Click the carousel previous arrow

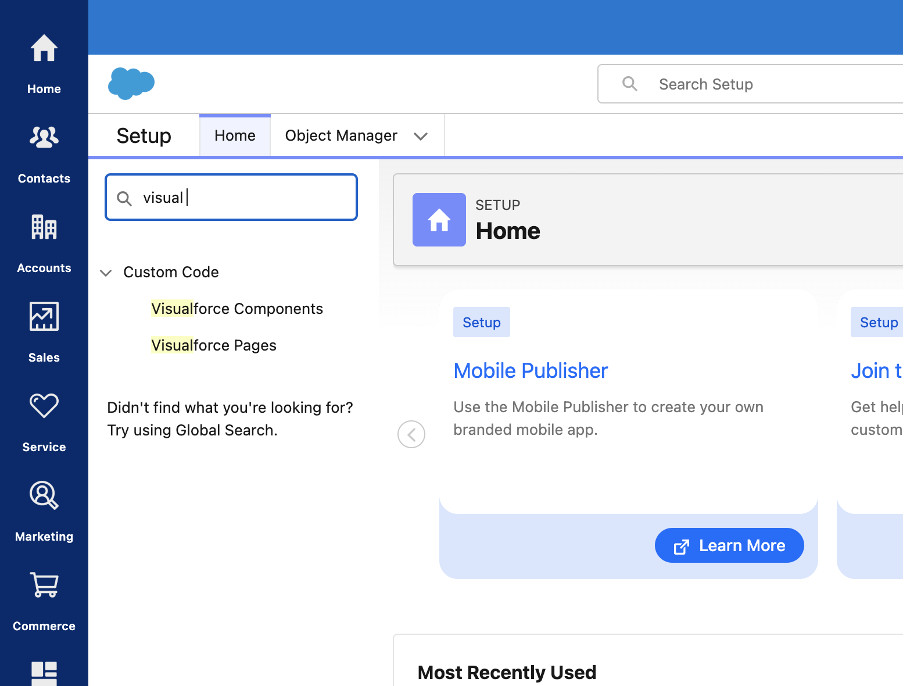411,434
